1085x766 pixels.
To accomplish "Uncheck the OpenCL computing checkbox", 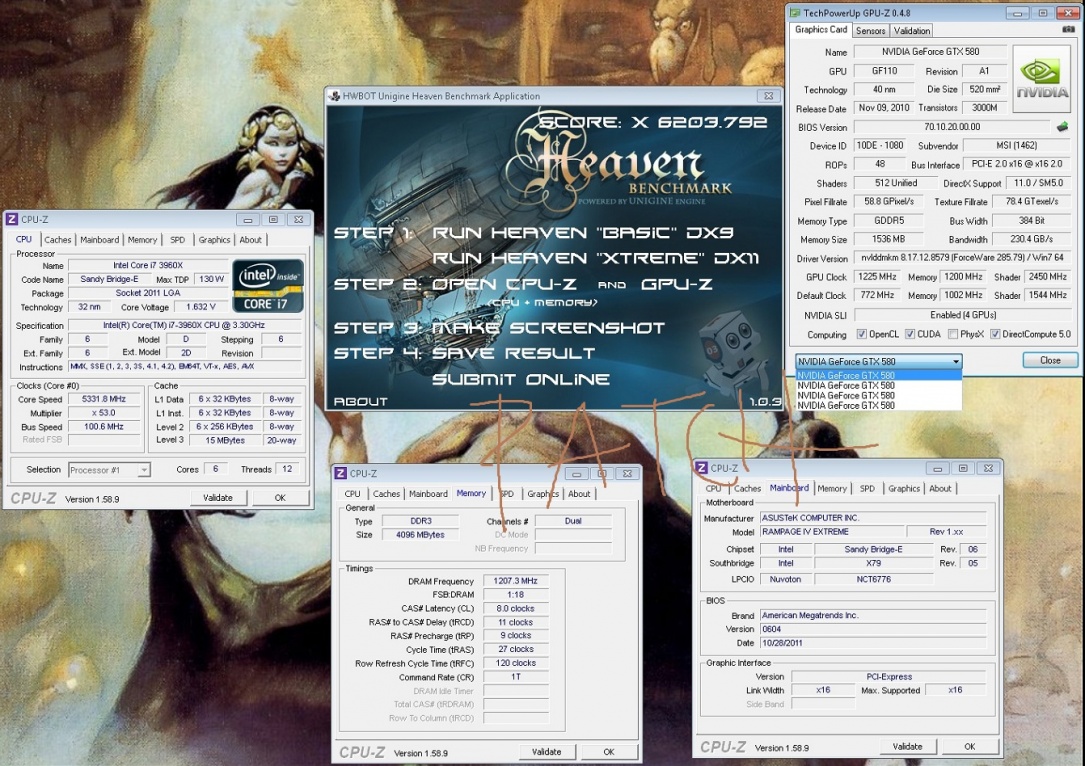I will point(861,334).
